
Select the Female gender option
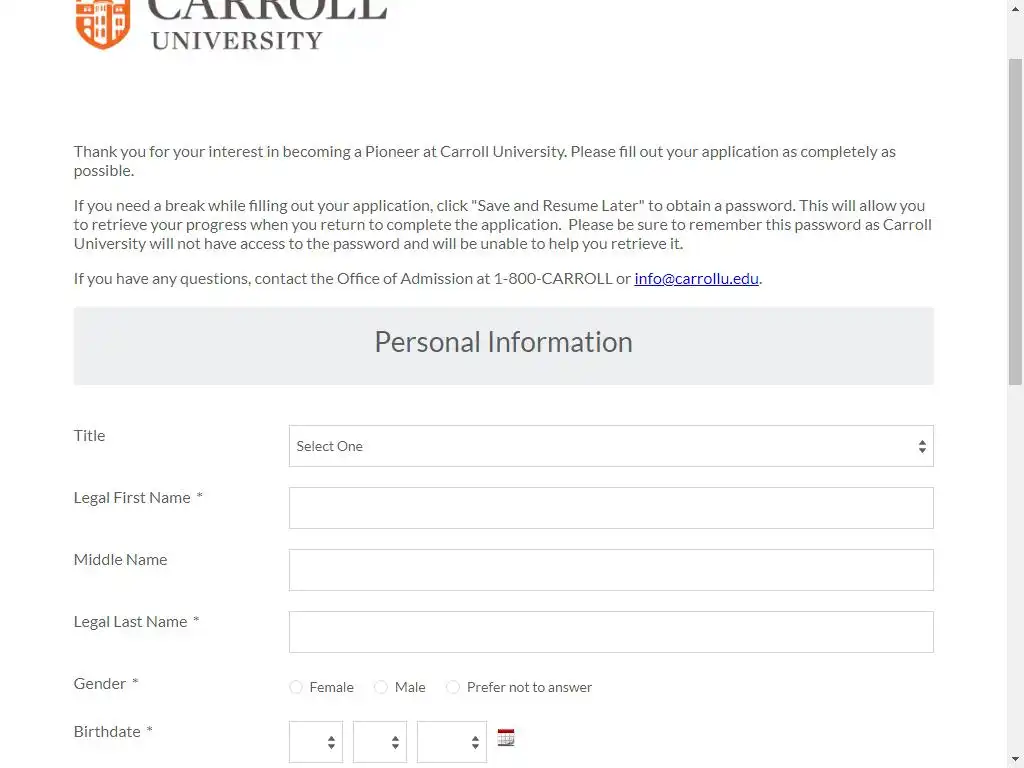(x=296, y=687)
